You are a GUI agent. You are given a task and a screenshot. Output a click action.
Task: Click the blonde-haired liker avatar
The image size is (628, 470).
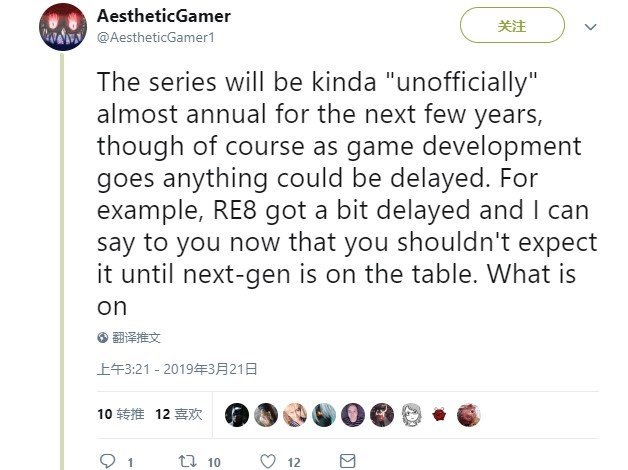pos(295,414)
